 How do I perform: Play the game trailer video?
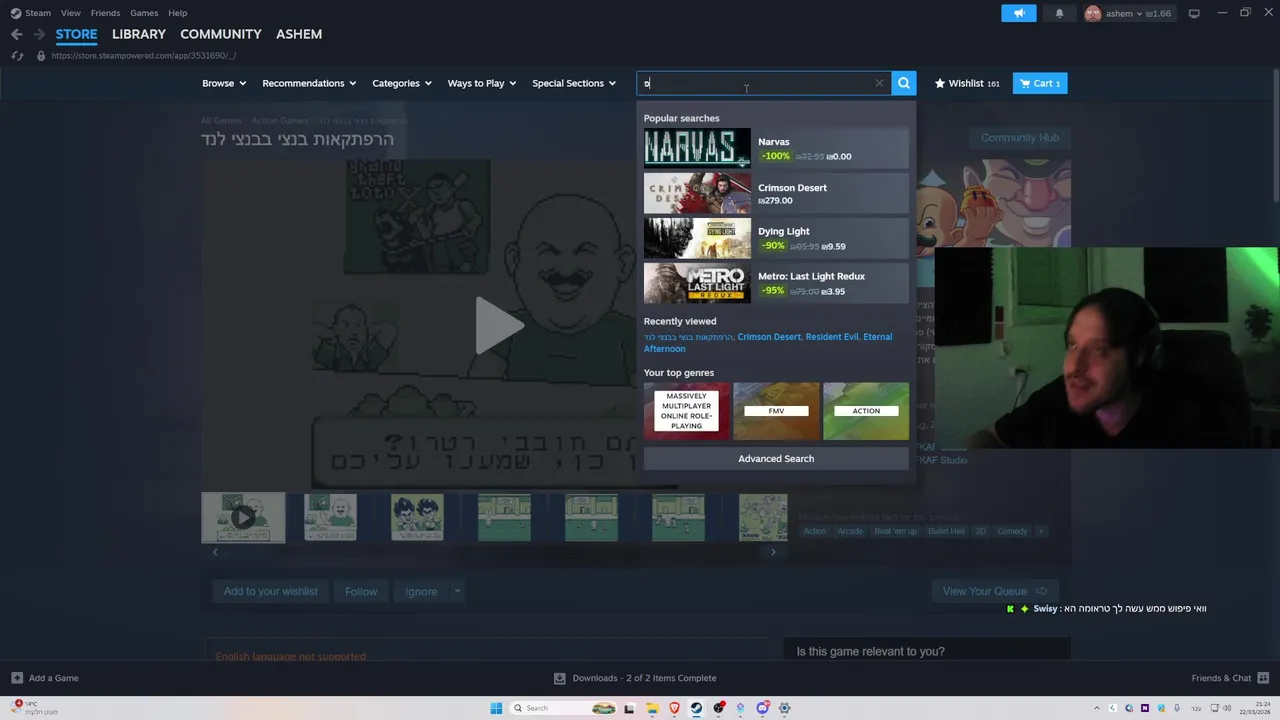coord(497,325)
